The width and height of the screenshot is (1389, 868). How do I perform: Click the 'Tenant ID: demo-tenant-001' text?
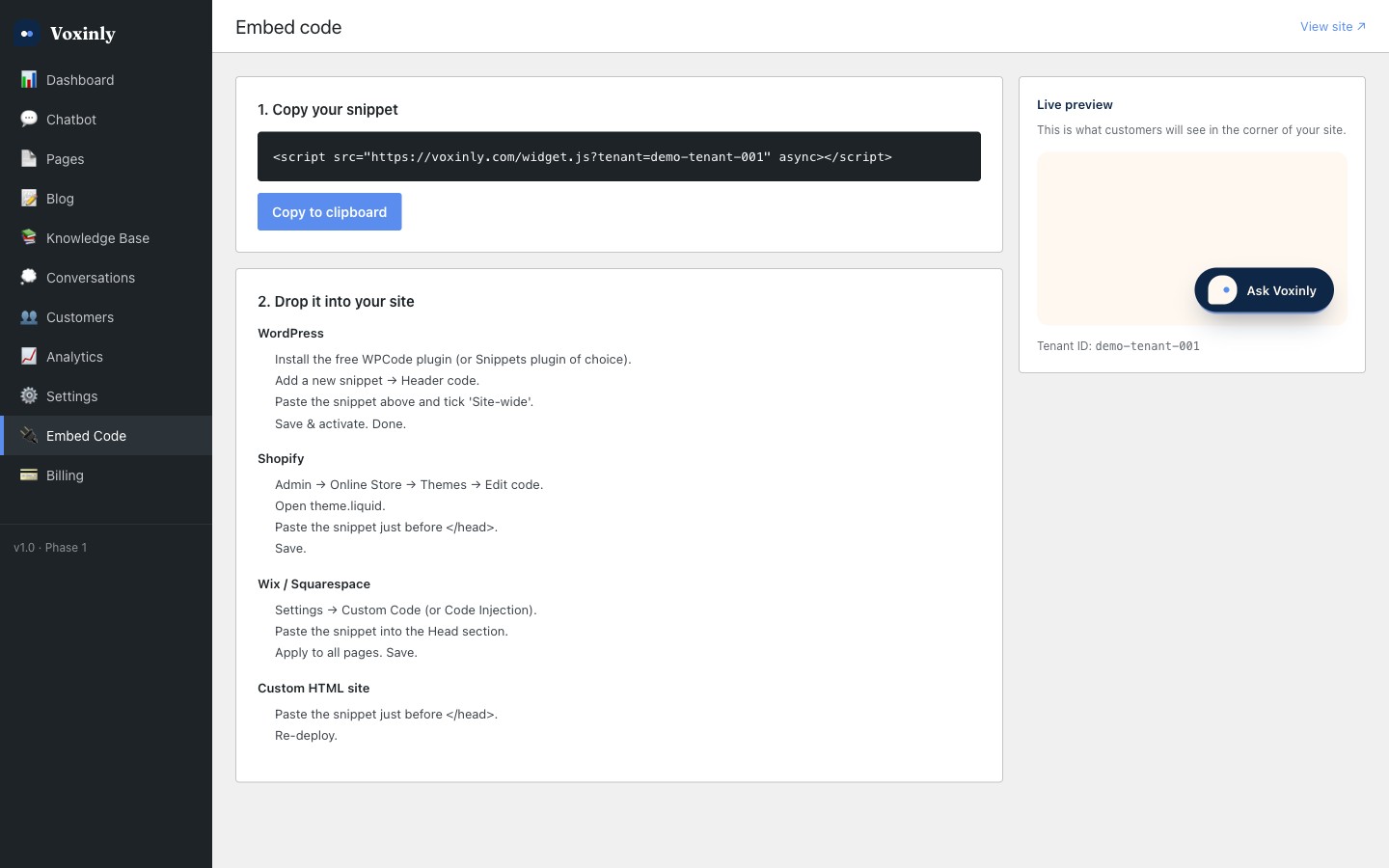1118,346
